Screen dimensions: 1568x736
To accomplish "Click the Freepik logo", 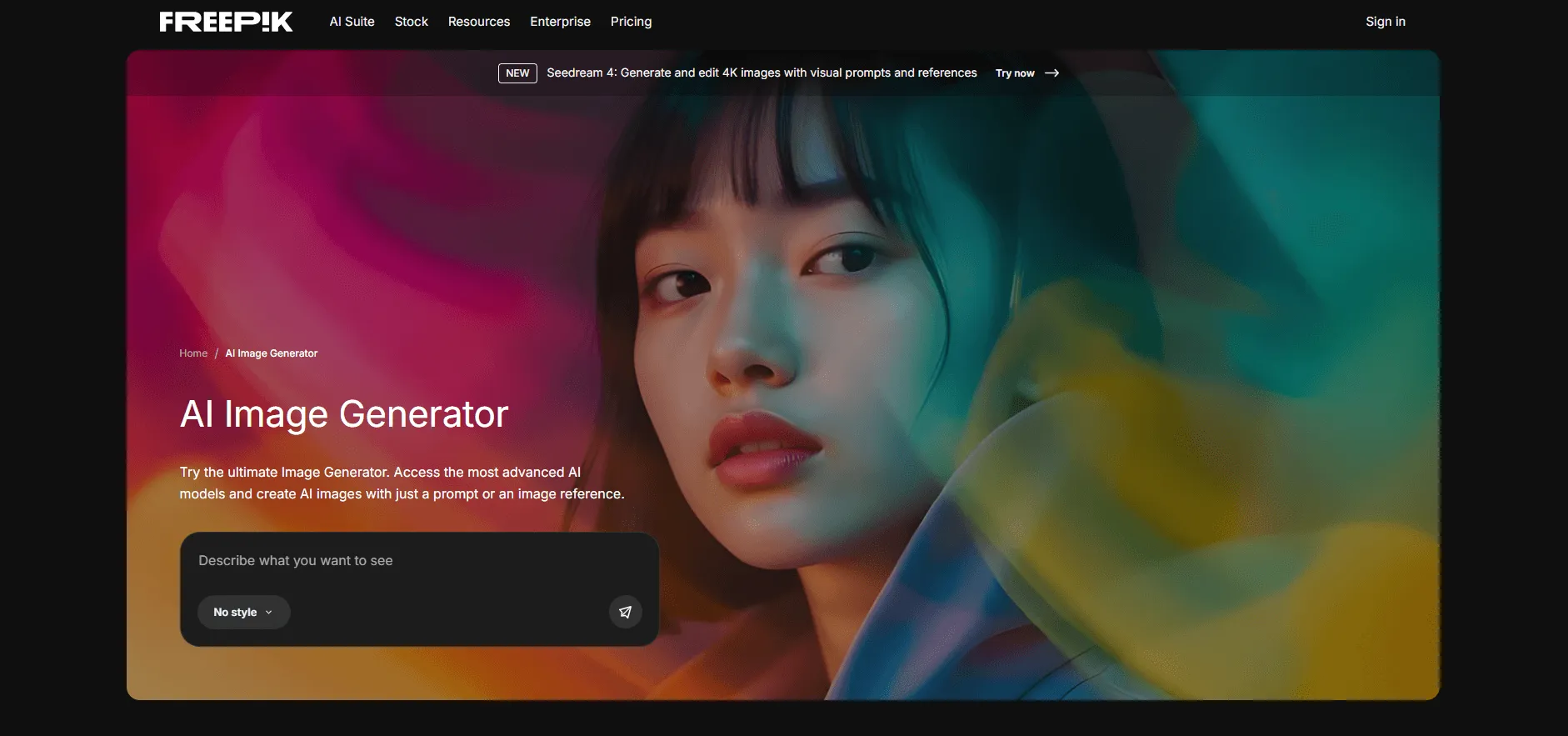I will 226,22.
